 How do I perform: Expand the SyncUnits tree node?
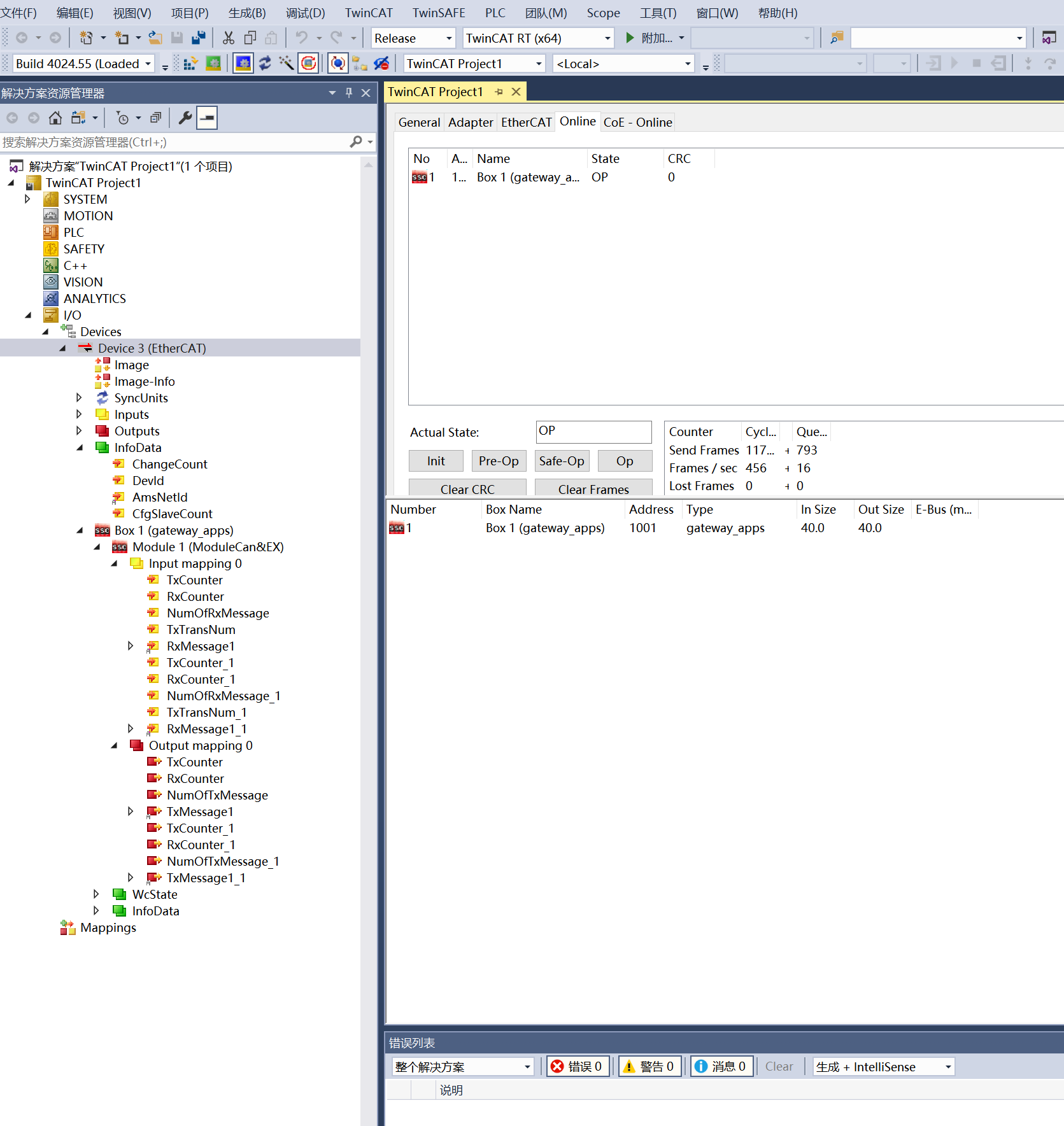click(x=79, y=398)
